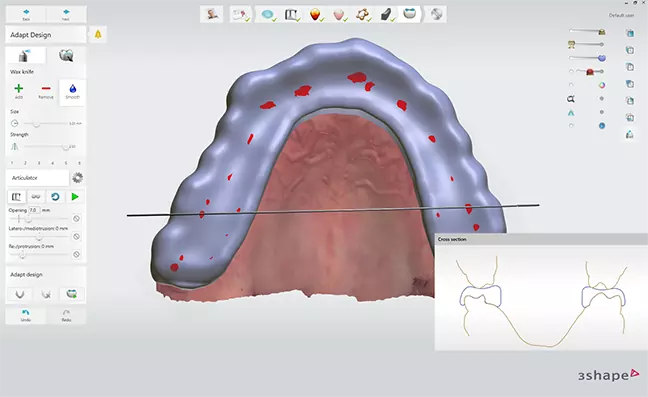Reset the Latero-/mediotrusion slider

tap(76, 237)
